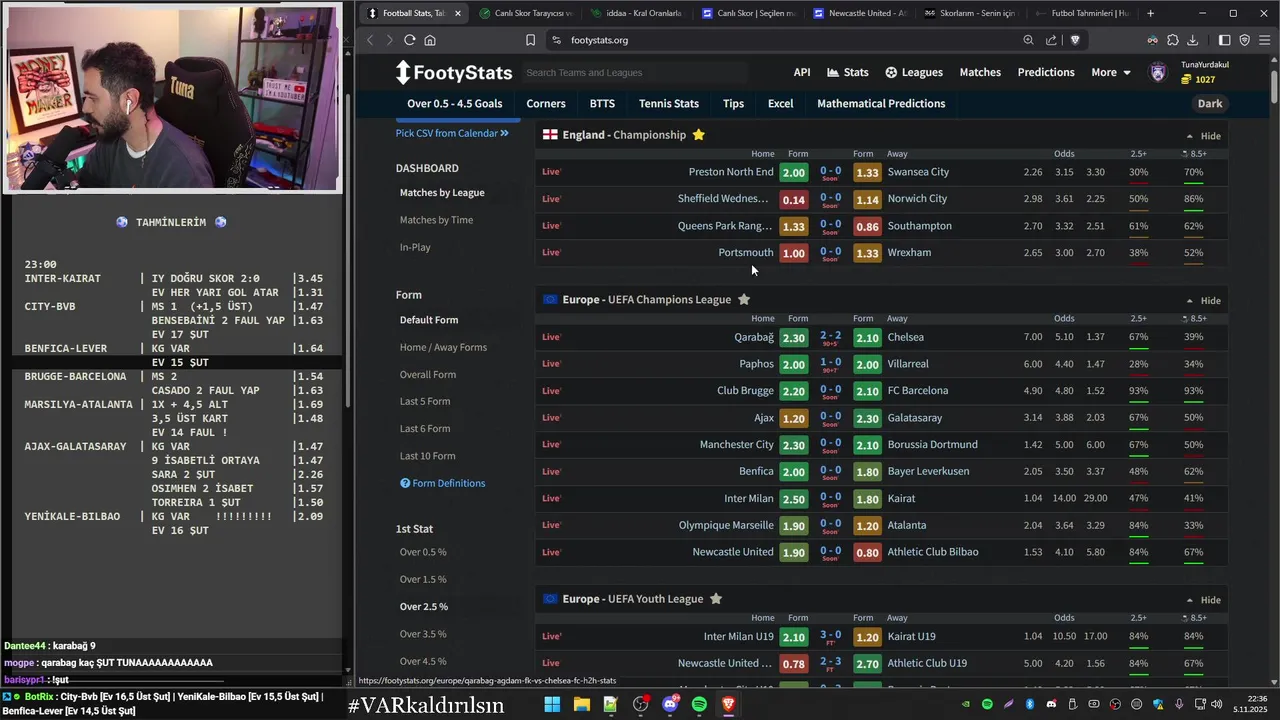Click the API link in header

pos(802,72)
